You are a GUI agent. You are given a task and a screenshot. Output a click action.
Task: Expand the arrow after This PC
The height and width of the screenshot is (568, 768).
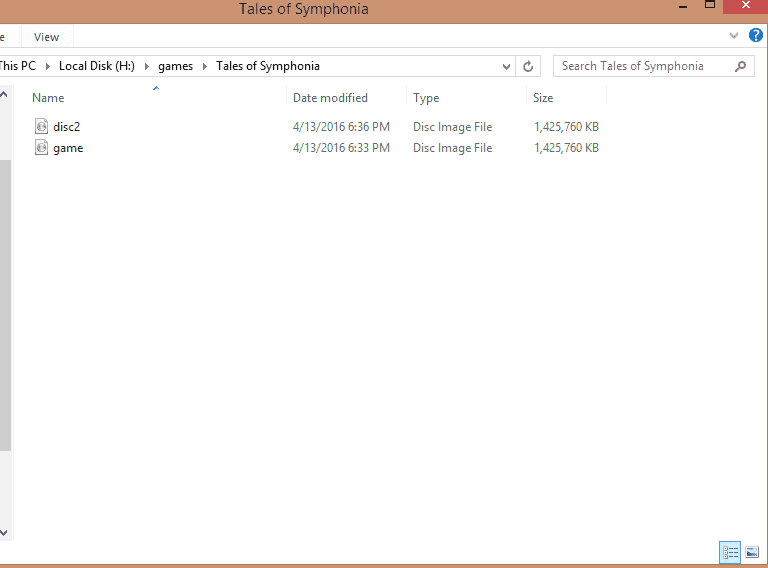(48, 66)
